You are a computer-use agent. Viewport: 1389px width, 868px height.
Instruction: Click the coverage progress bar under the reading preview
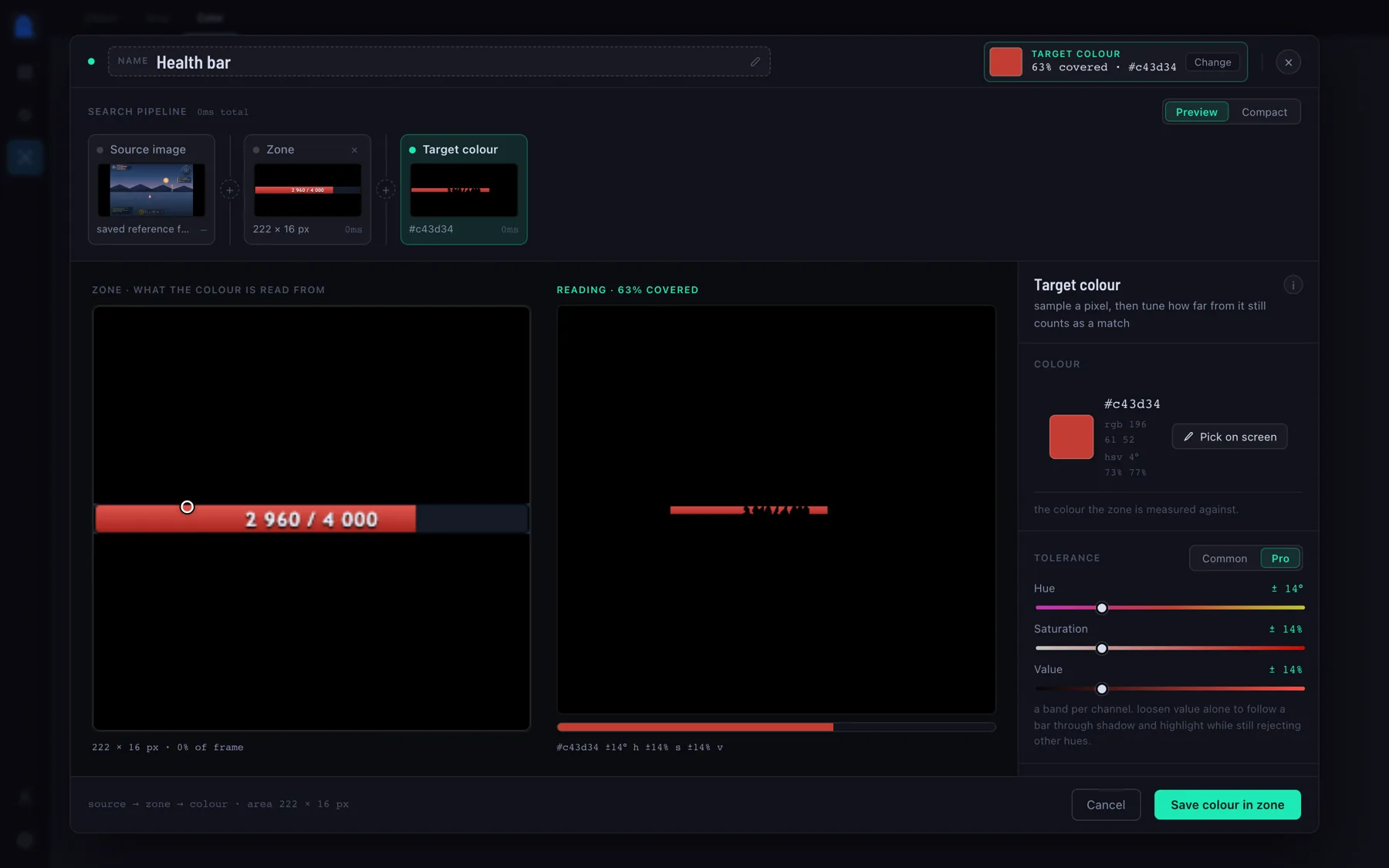(x=776, y=728)
